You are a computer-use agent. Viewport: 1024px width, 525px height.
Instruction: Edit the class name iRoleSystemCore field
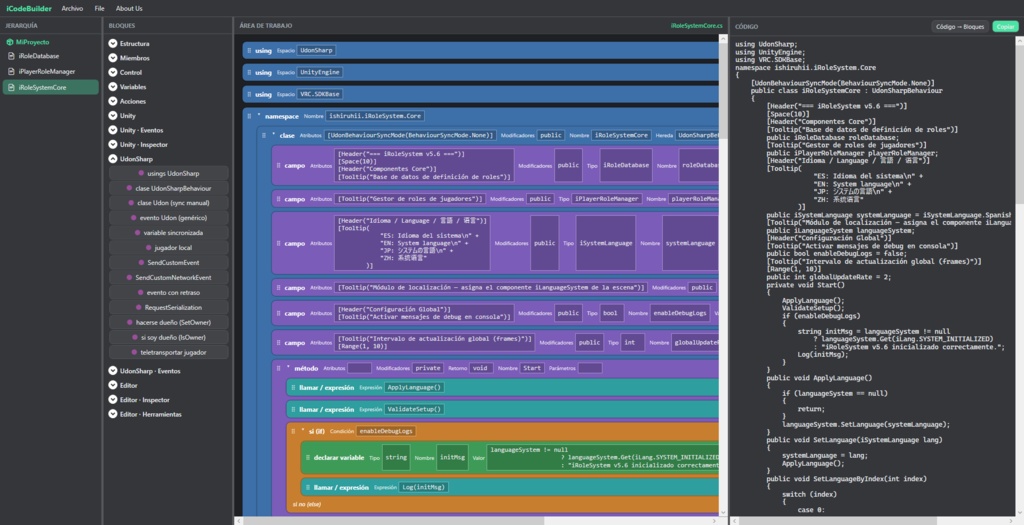tap(621, 135)
